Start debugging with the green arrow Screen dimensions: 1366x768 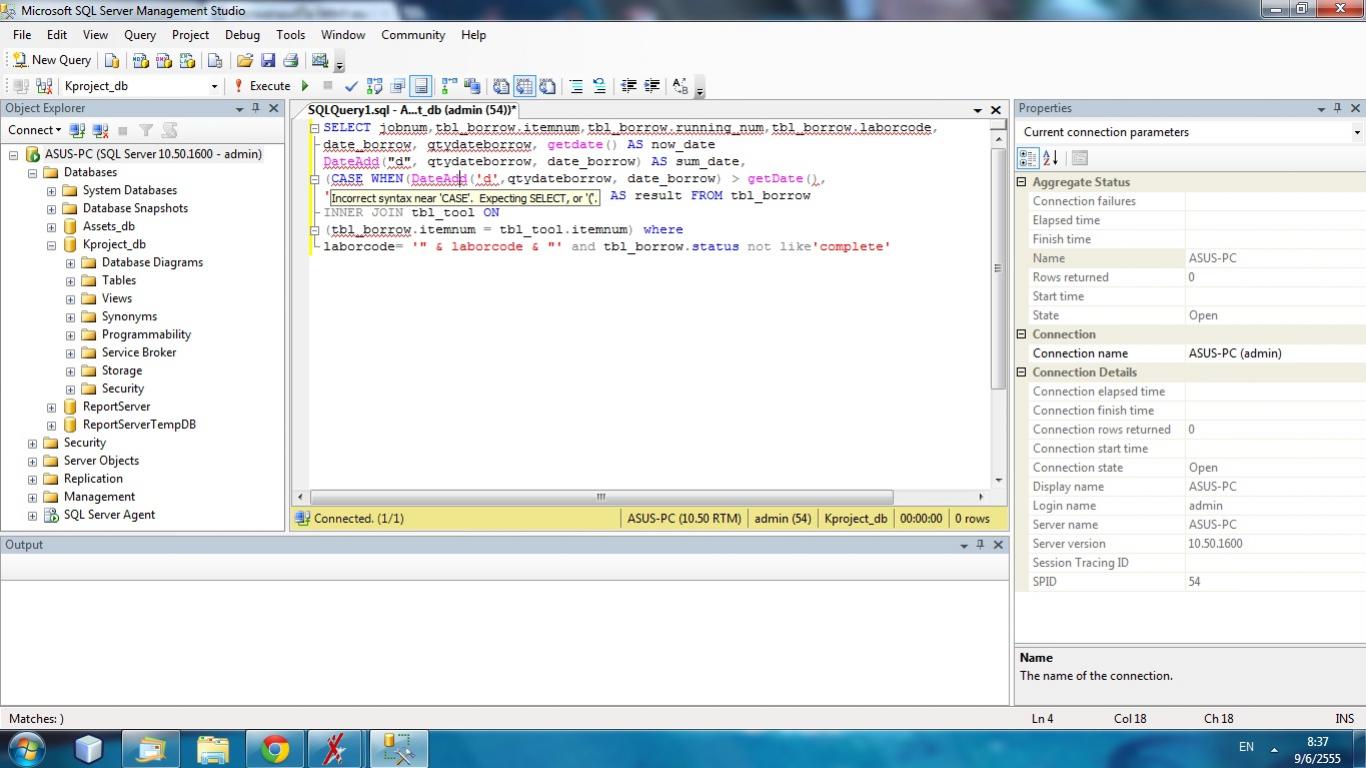pyautogui.click(x=305, y=86)
